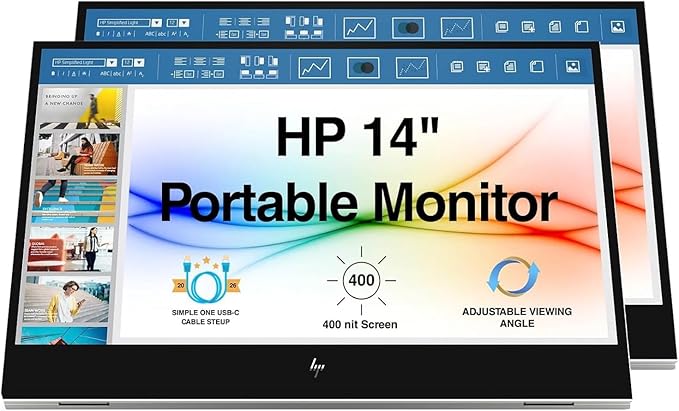This screenshot has height=411, width=679.
Task: Click the add new slide icon, front monitor
Action: coord(483,67)
